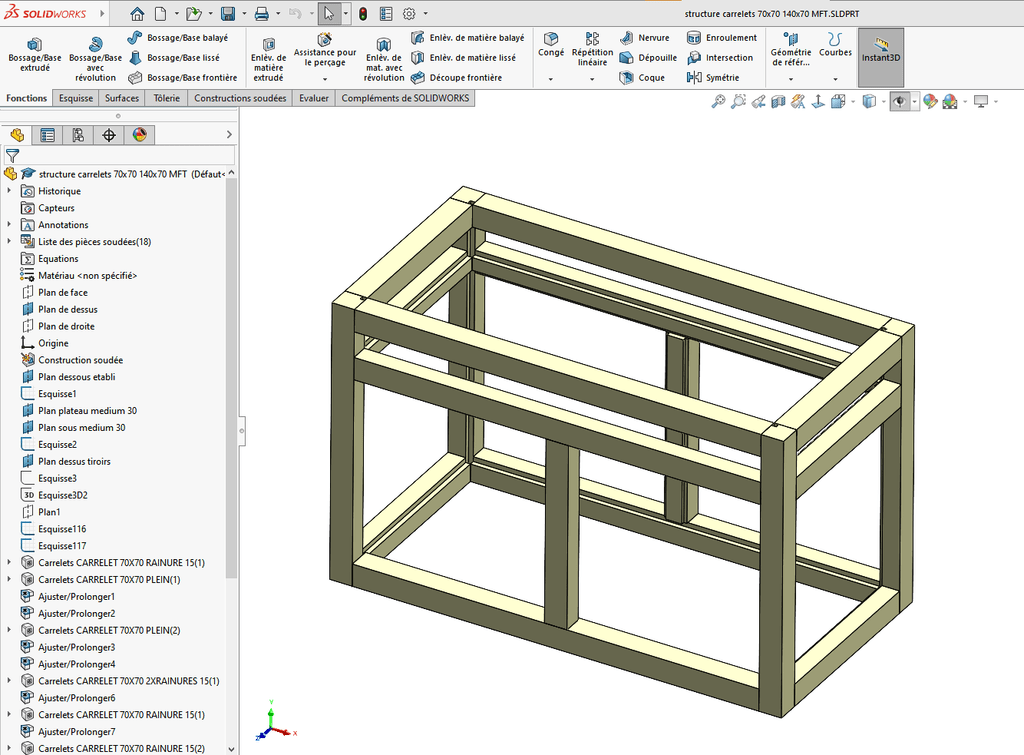This screenshot has width=1024, height=755.
Task: Click Enlèv. de matière lissé button
Action: pos(464,57)
